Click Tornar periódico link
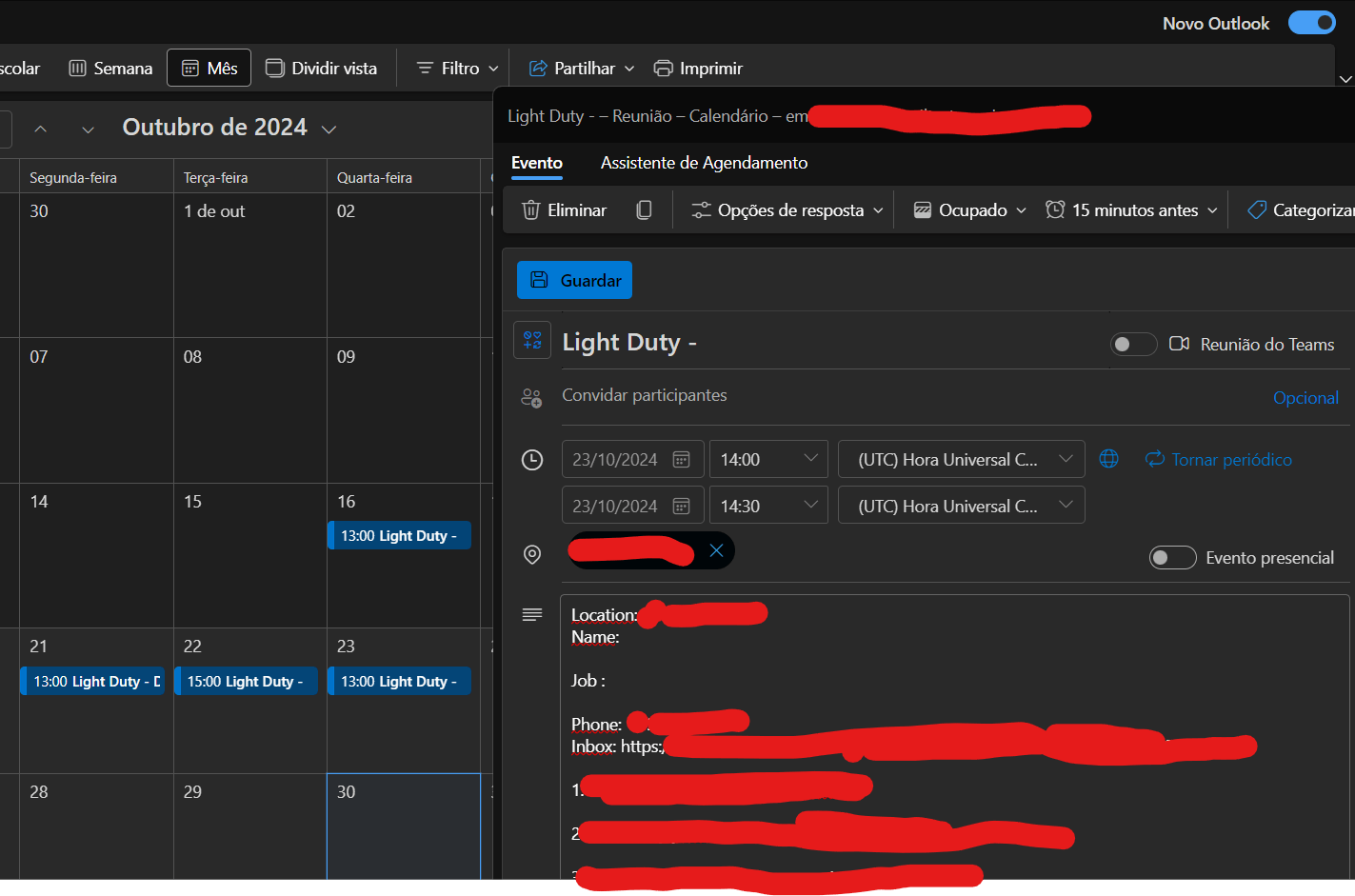The width and height of the screenshot is (1355, 896). (x=1219, y=460)
